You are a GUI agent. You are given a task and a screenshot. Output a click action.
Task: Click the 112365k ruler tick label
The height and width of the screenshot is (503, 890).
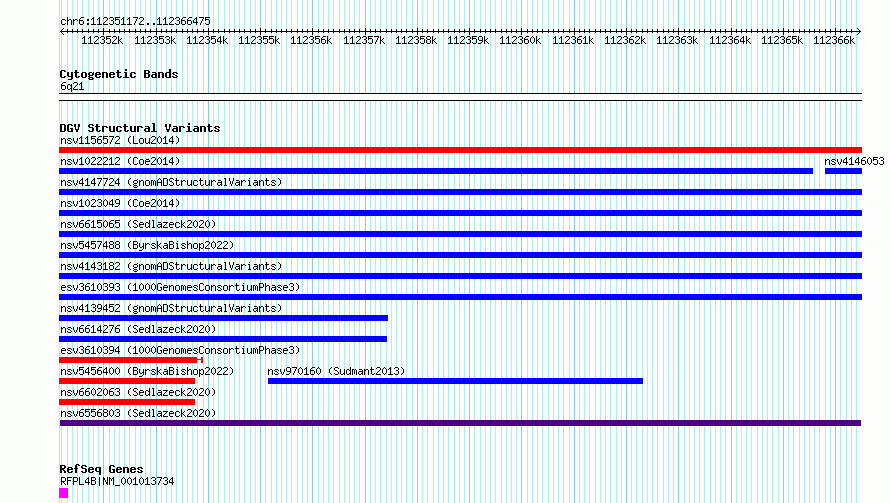pos(782,40)
